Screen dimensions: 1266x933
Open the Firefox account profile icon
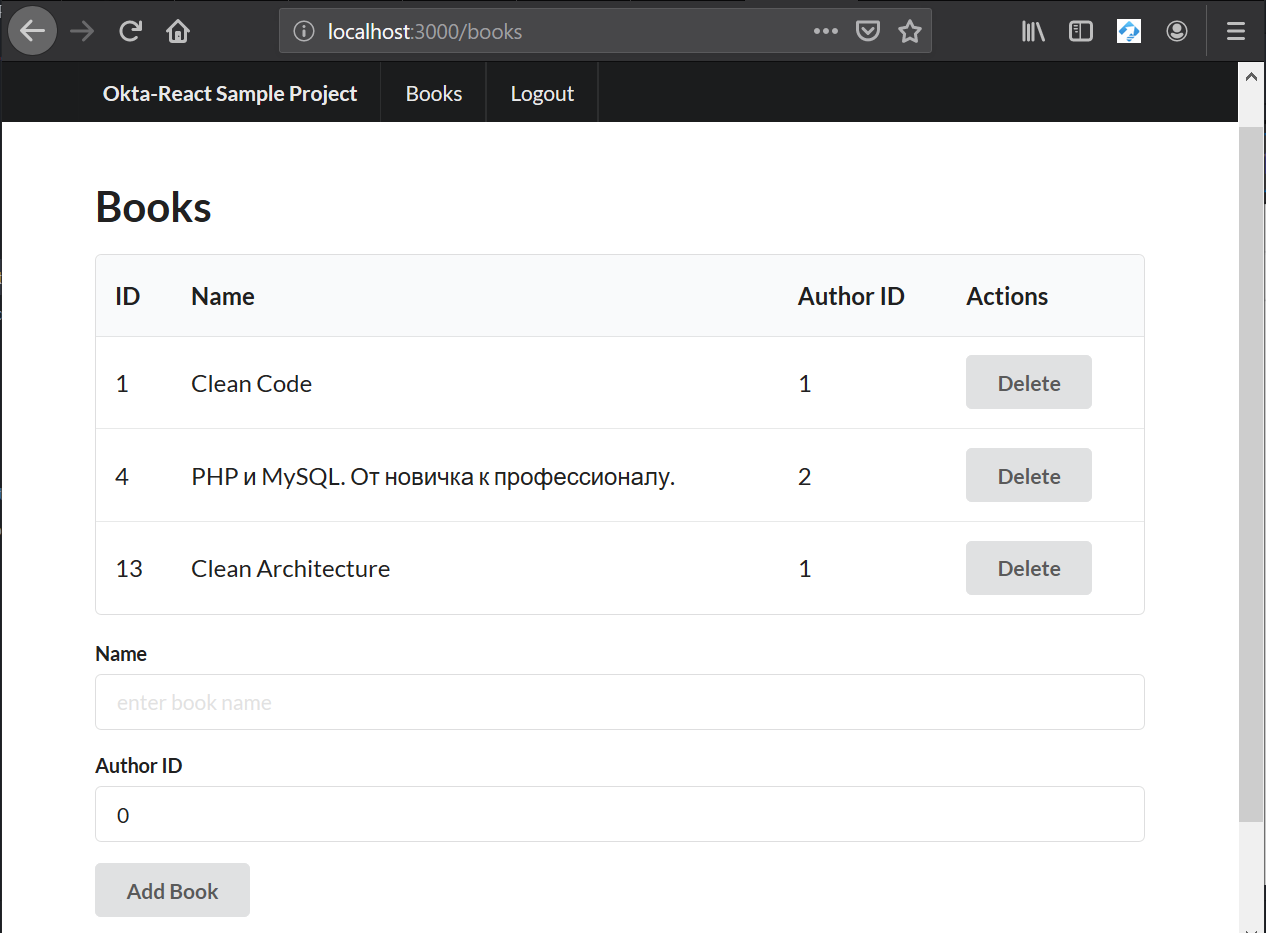pos(1177,31)
